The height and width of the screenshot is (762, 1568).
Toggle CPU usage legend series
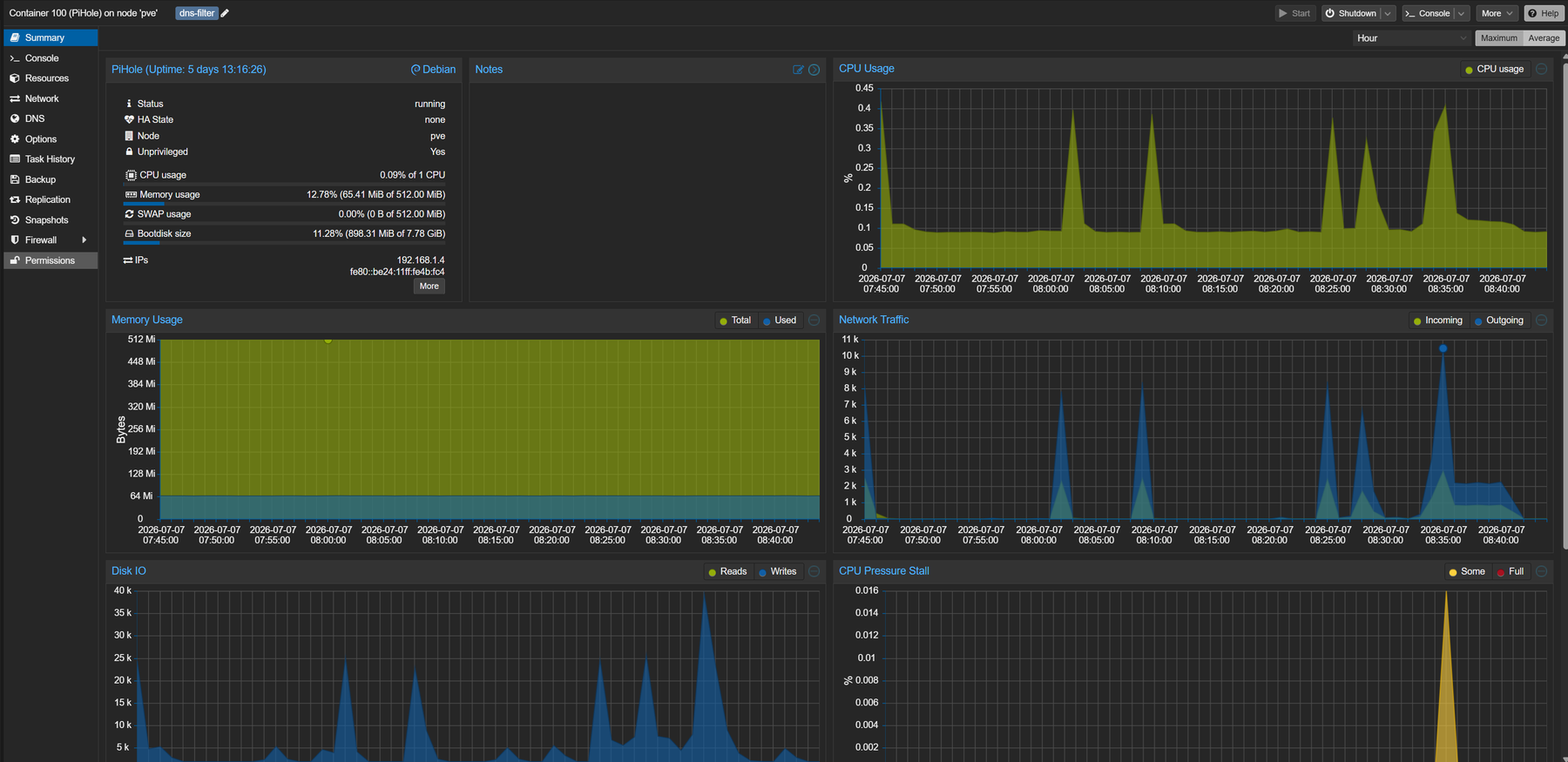pos(1495,69)
